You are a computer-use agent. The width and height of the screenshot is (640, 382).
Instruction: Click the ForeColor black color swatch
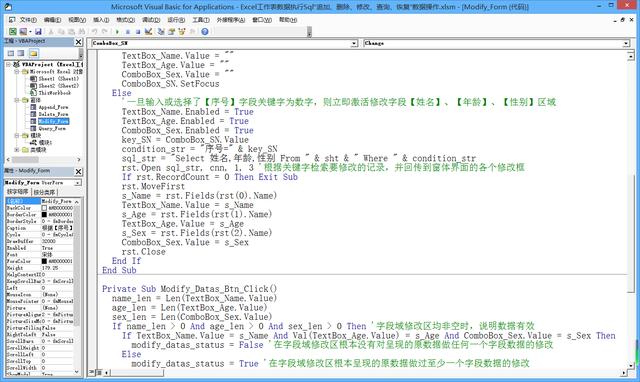[x=44, y=261]
